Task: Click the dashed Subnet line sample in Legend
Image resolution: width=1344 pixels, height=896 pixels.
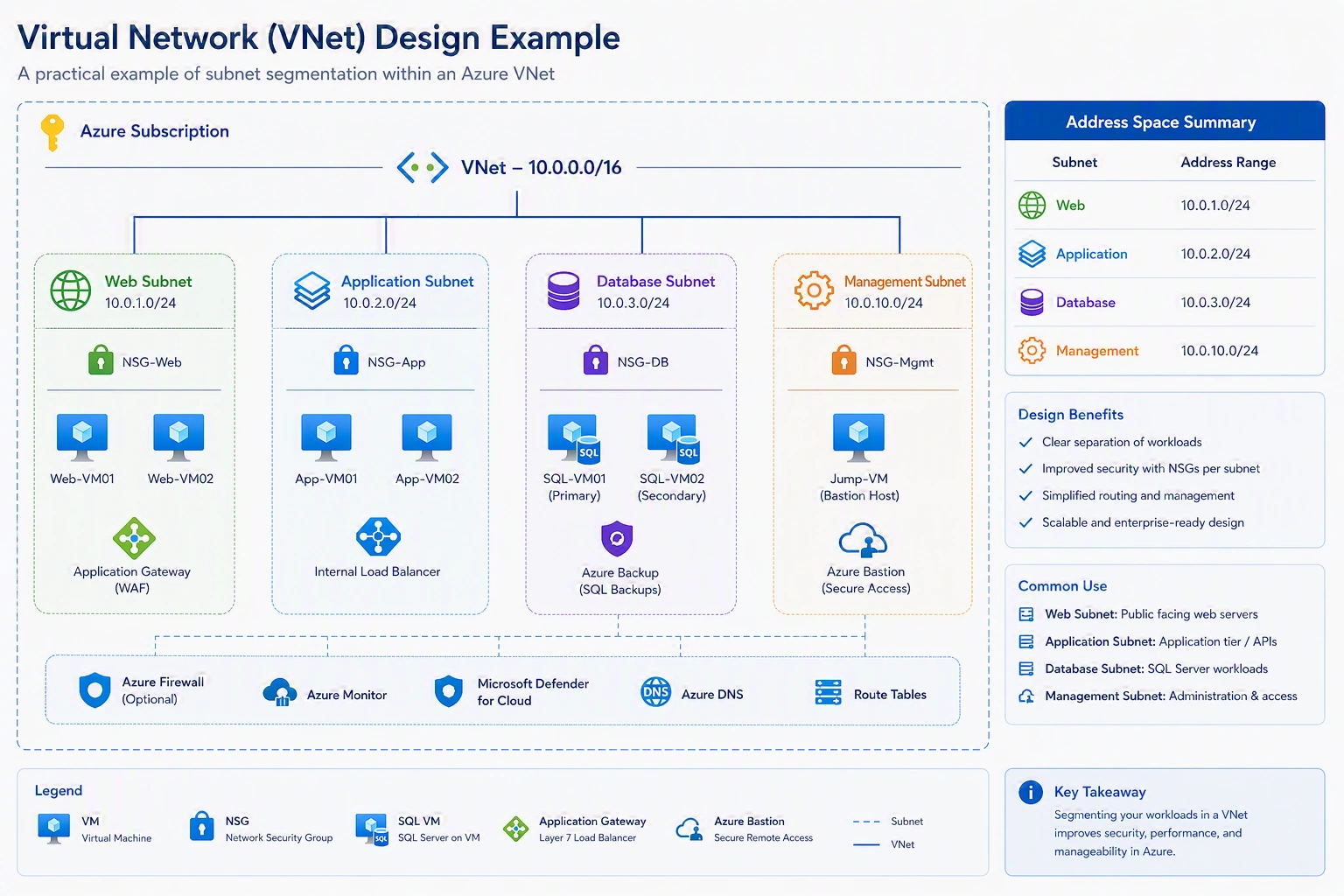Action: 866,822
